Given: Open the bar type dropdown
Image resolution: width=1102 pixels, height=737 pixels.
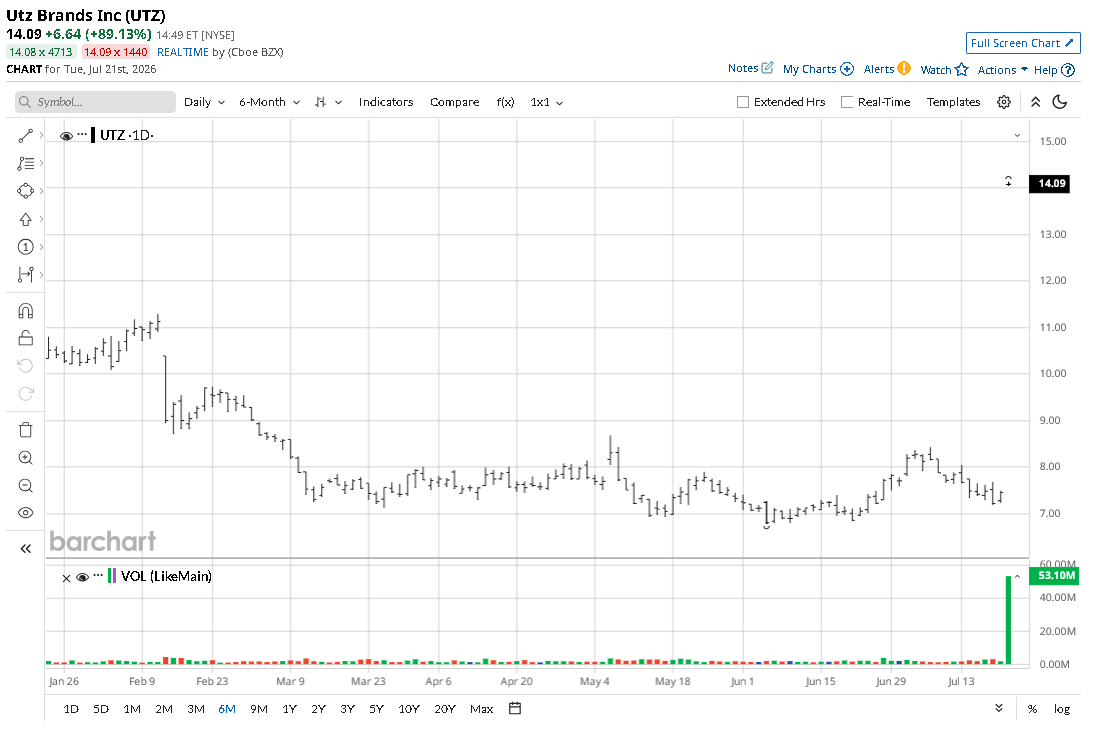Looking at the screenshot, I should (328, 102).
